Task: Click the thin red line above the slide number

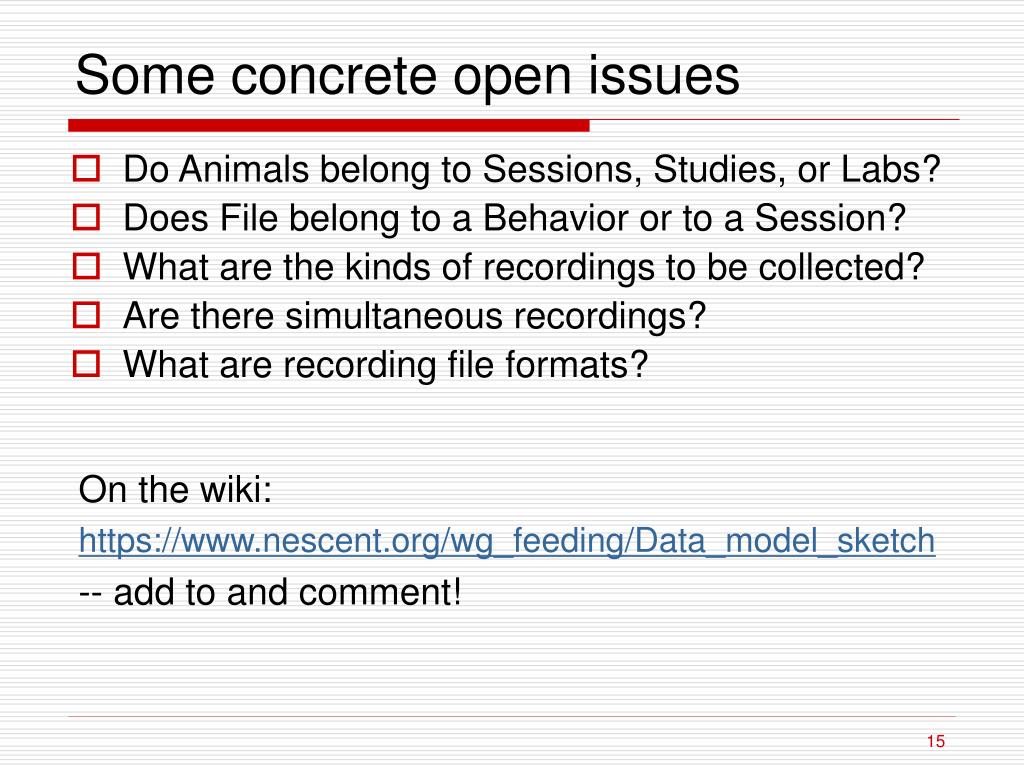Action: tap(512, 716)
